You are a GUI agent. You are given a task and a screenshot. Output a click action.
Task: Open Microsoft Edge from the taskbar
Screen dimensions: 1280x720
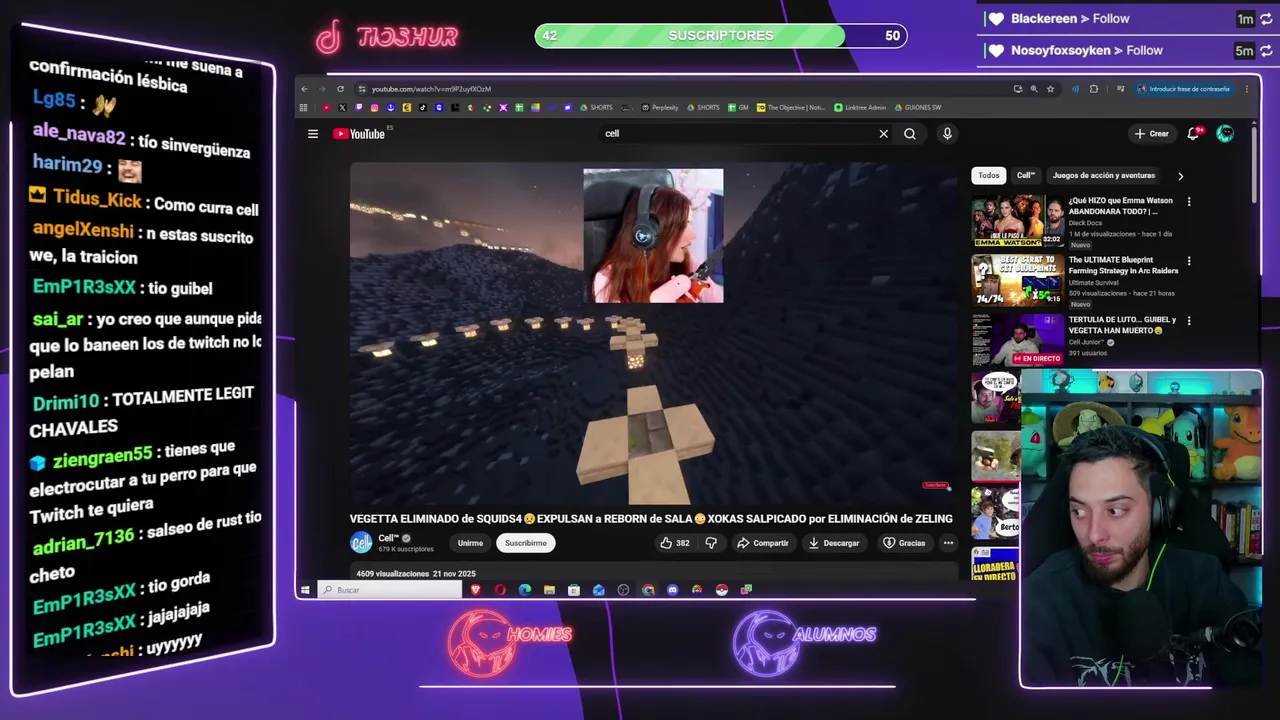(x=525, y=590)
